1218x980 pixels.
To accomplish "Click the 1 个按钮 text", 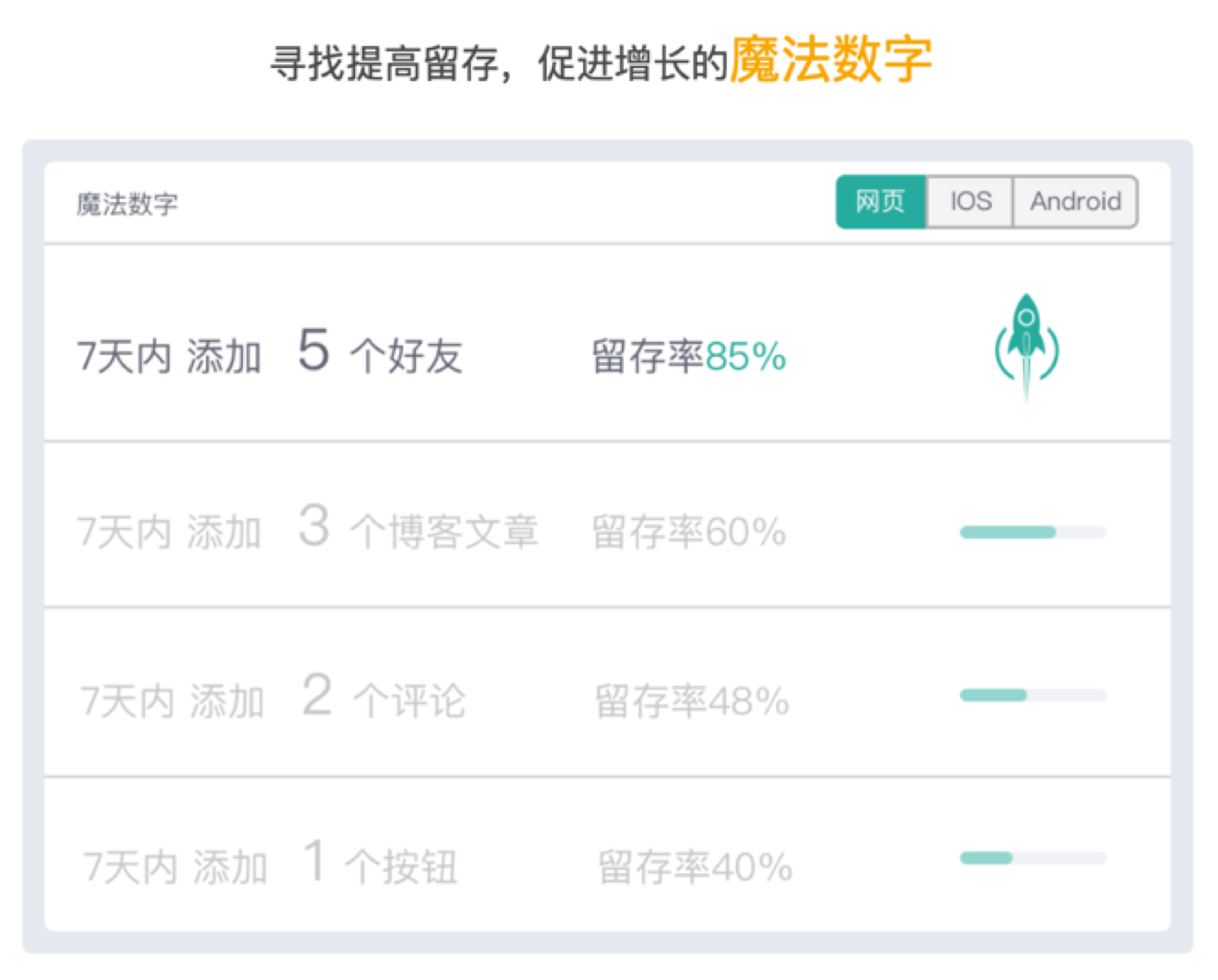I will [381, 863].
